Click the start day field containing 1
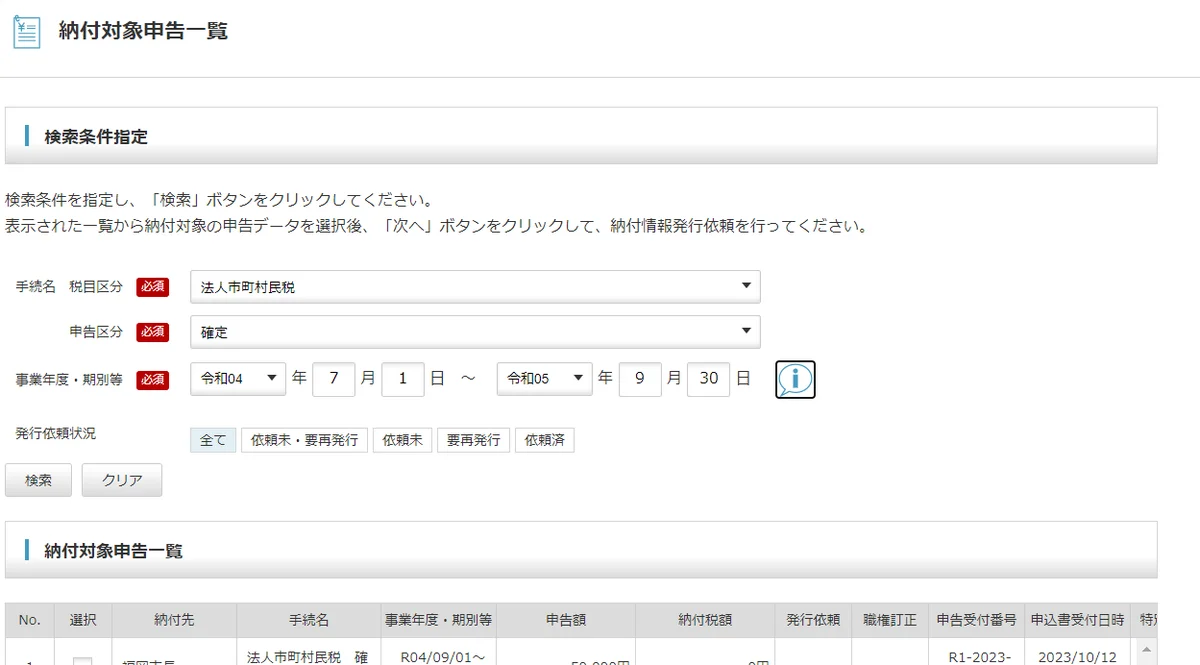The height and width of the screenshot is (665, 1200). point(403,379)
